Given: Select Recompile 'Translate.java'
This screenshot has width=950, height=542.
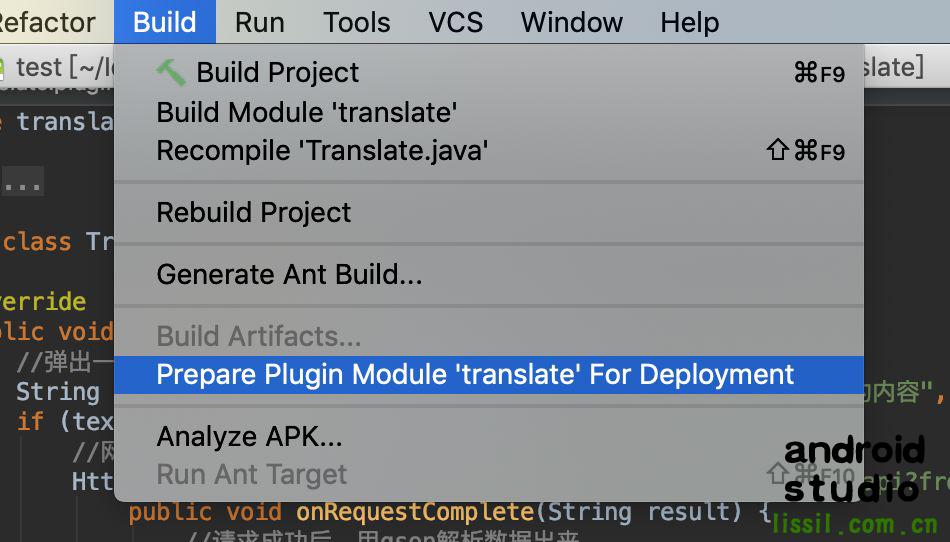Looking at the screenshot, I should [x=488, y=150].
